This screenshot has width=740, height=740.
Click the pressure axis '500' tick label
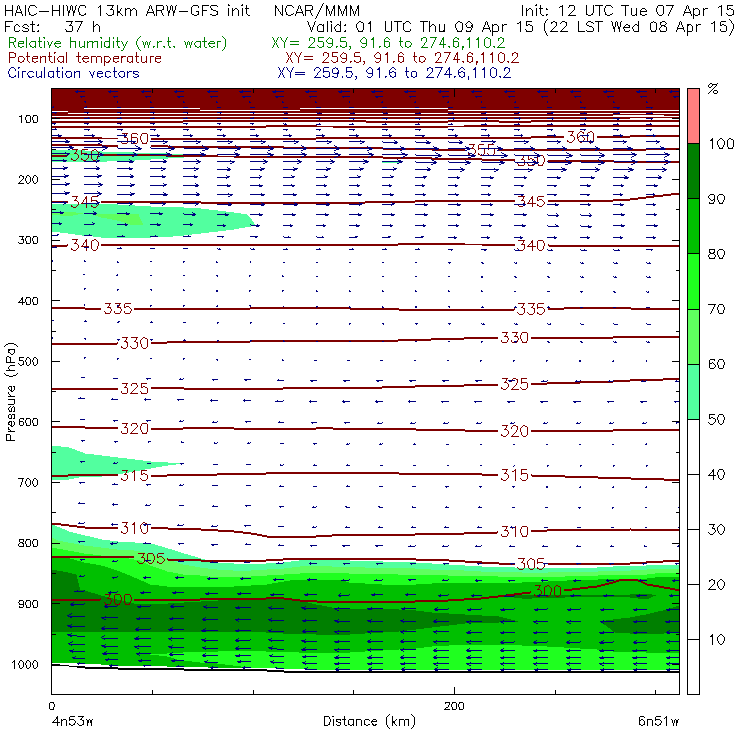coord(28,361)
